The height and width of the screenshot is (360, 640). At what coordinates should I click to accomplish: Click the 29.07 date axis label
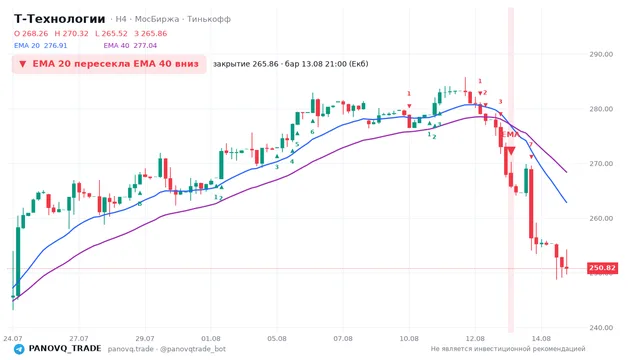144,338
